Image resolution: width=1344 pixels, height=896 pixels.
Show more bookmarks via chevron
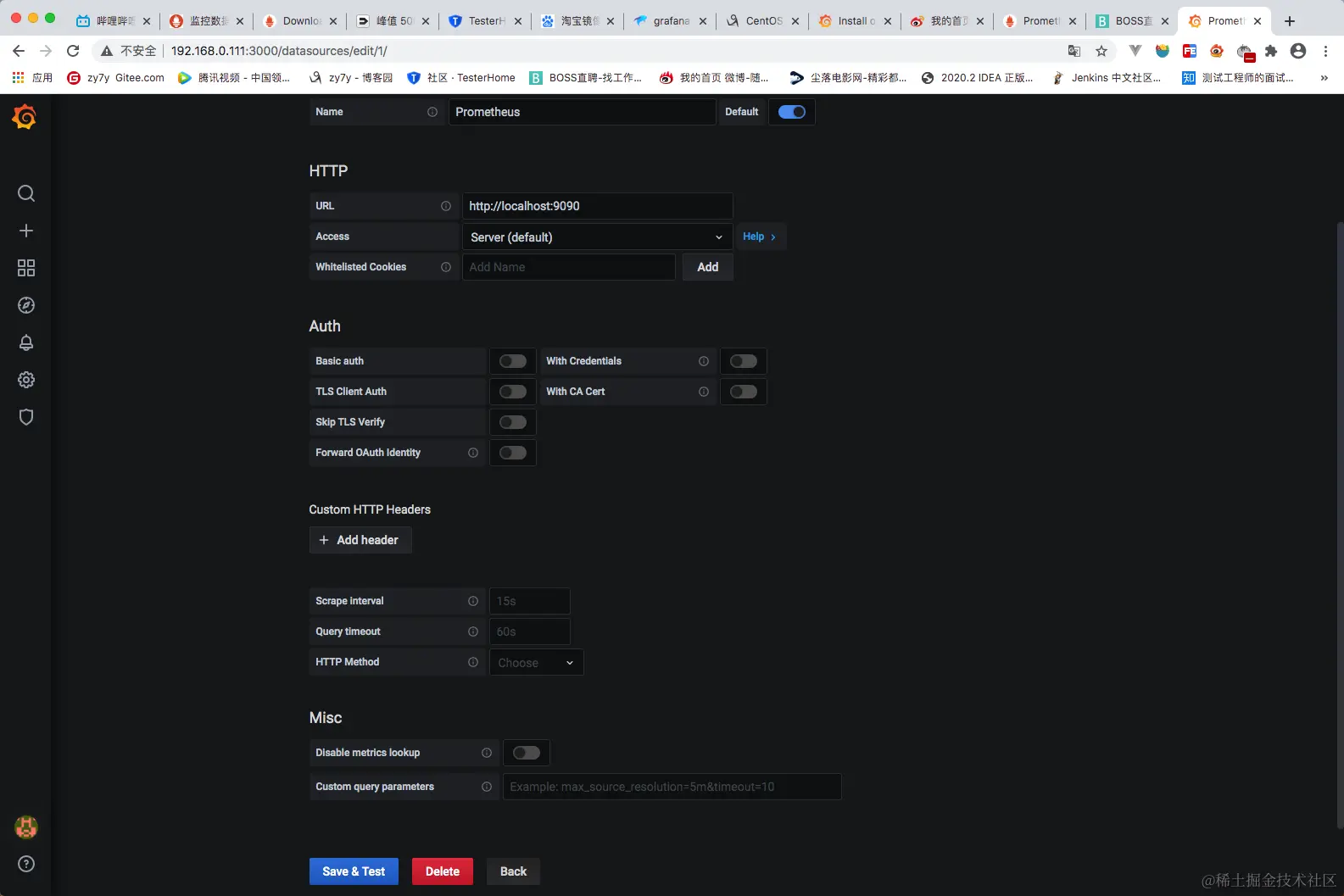click(1324, 78)
